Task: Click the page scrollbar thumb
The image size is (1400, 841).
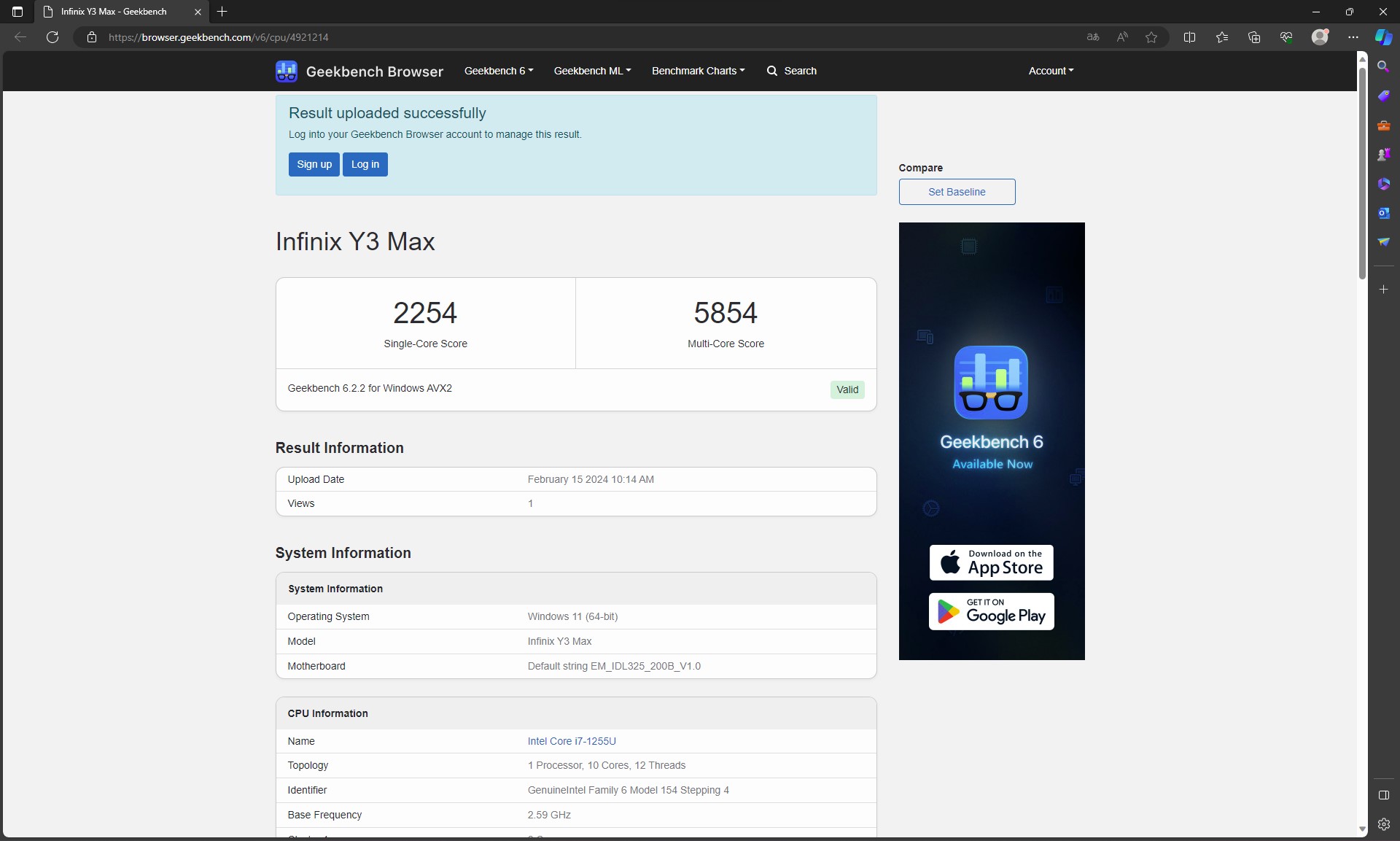Action: 1362,172
